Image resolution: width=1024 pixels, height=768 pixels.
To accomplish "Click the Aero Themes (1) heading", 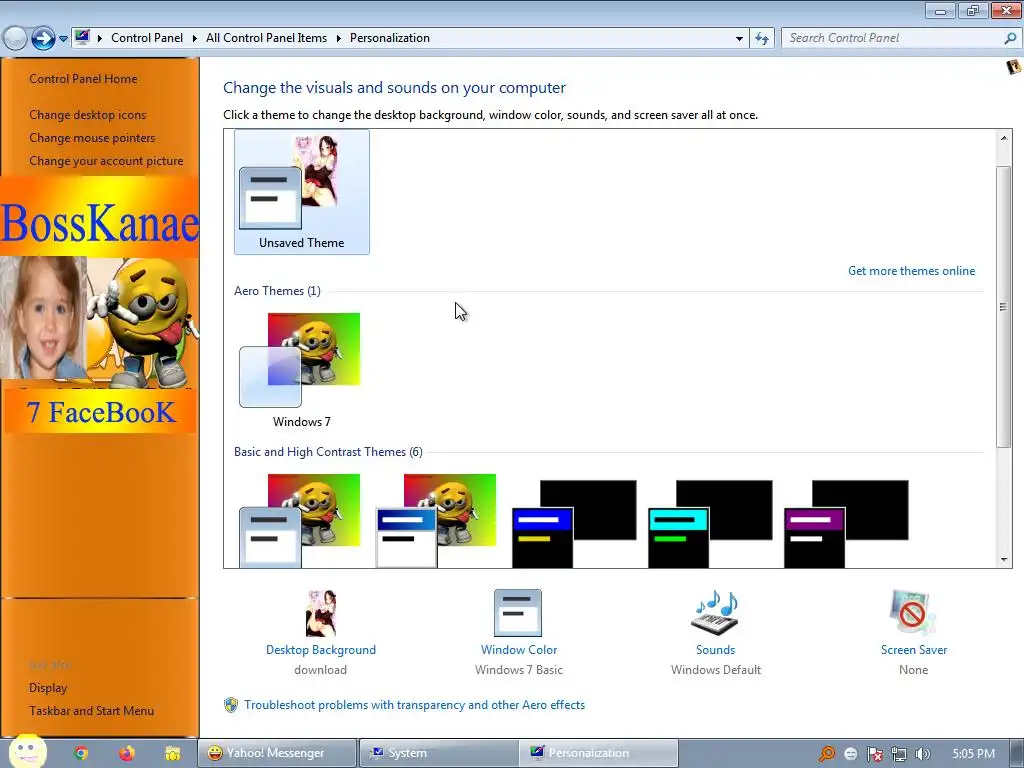I will point(277,291).
